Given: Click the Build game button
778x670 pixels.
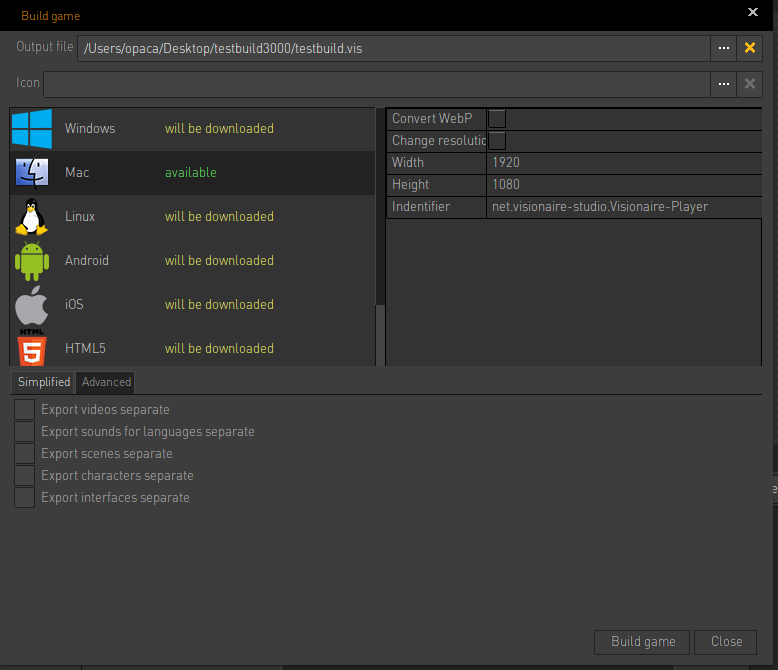Looking at the screenshot, I should (x=642, y=642).
